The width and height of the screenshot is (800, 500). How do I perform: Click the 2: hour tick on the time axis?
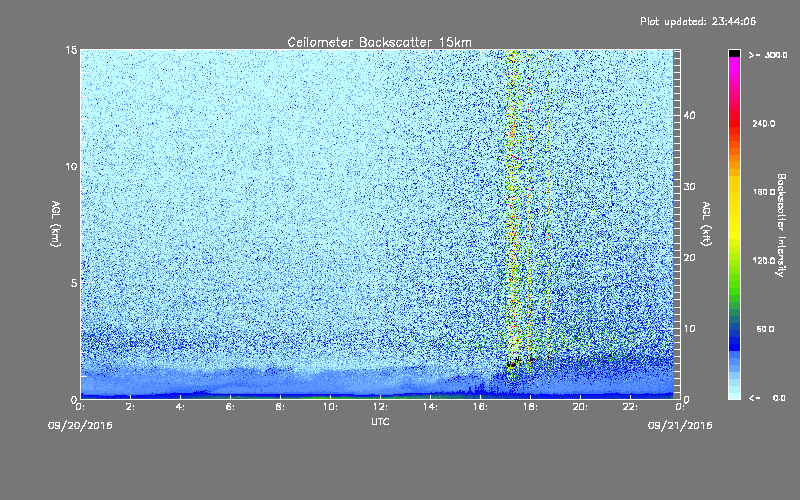click(131, 407)
